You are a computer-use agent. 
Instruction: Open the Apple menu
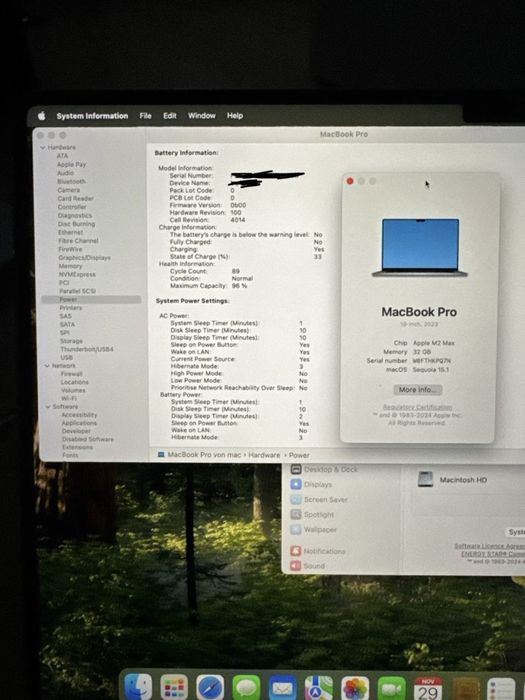coord(42,116)
